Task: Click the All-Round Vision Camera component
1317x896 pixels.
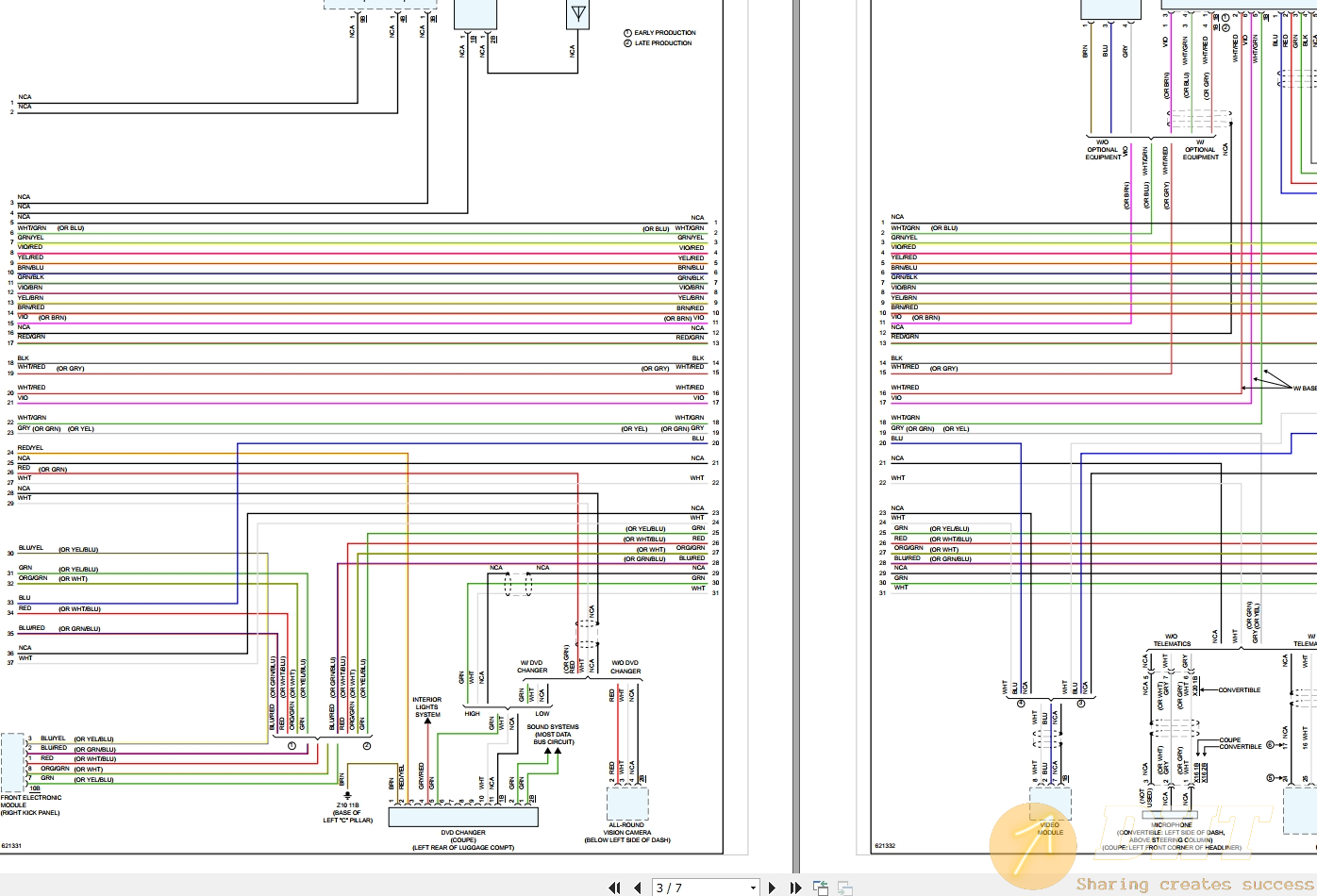Action: point(627,803)
